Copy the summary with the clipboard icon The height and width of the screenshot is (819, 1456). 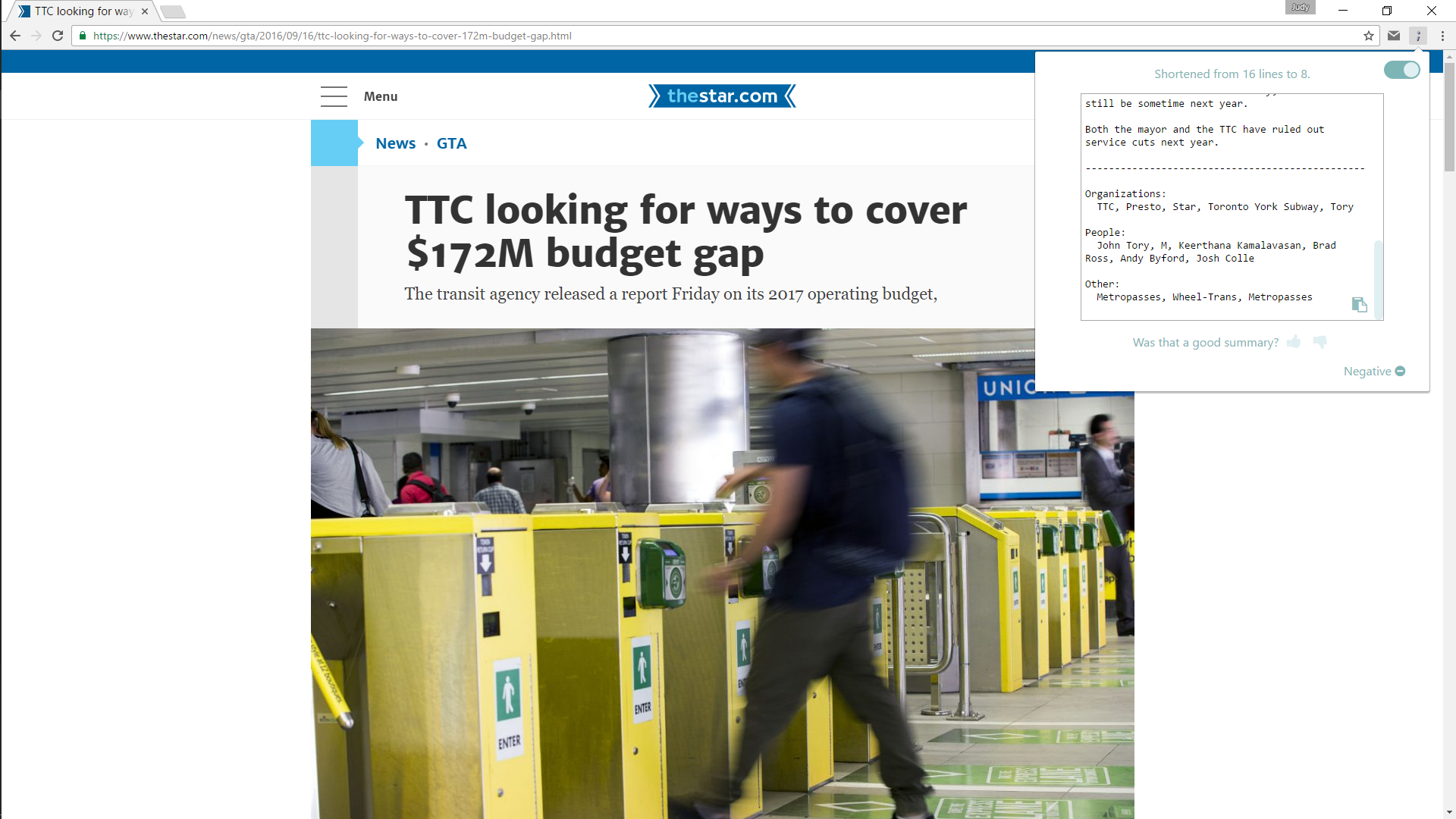click(1359, 305)
